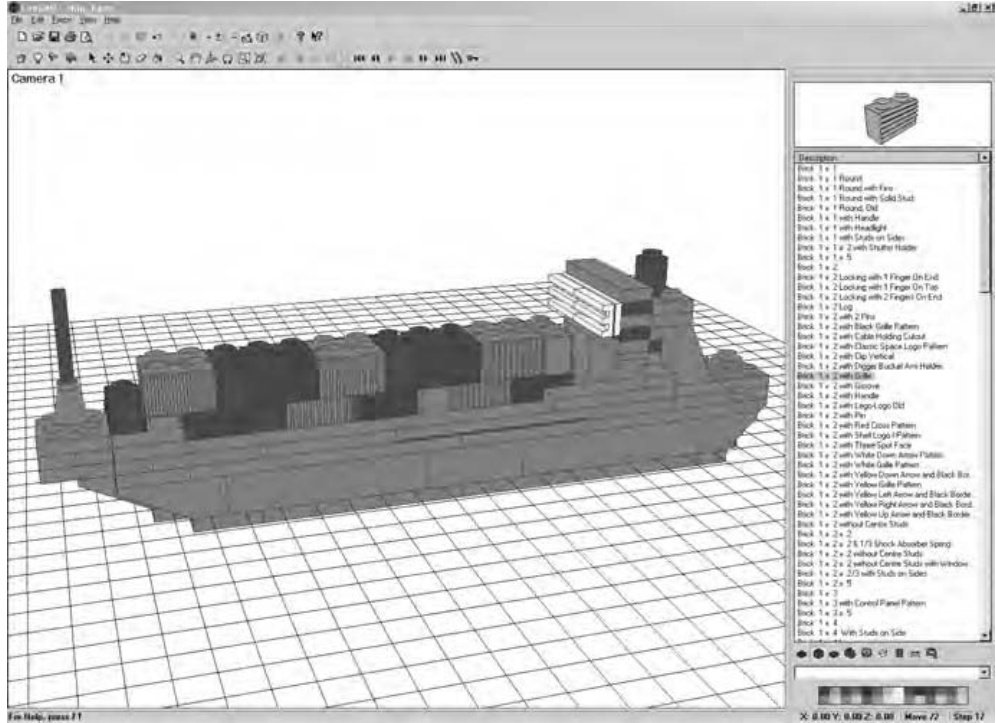Screen dimensions: 996x723
Task: Toggle the first piece category icon below the list
Action: [x=802, y=653]
